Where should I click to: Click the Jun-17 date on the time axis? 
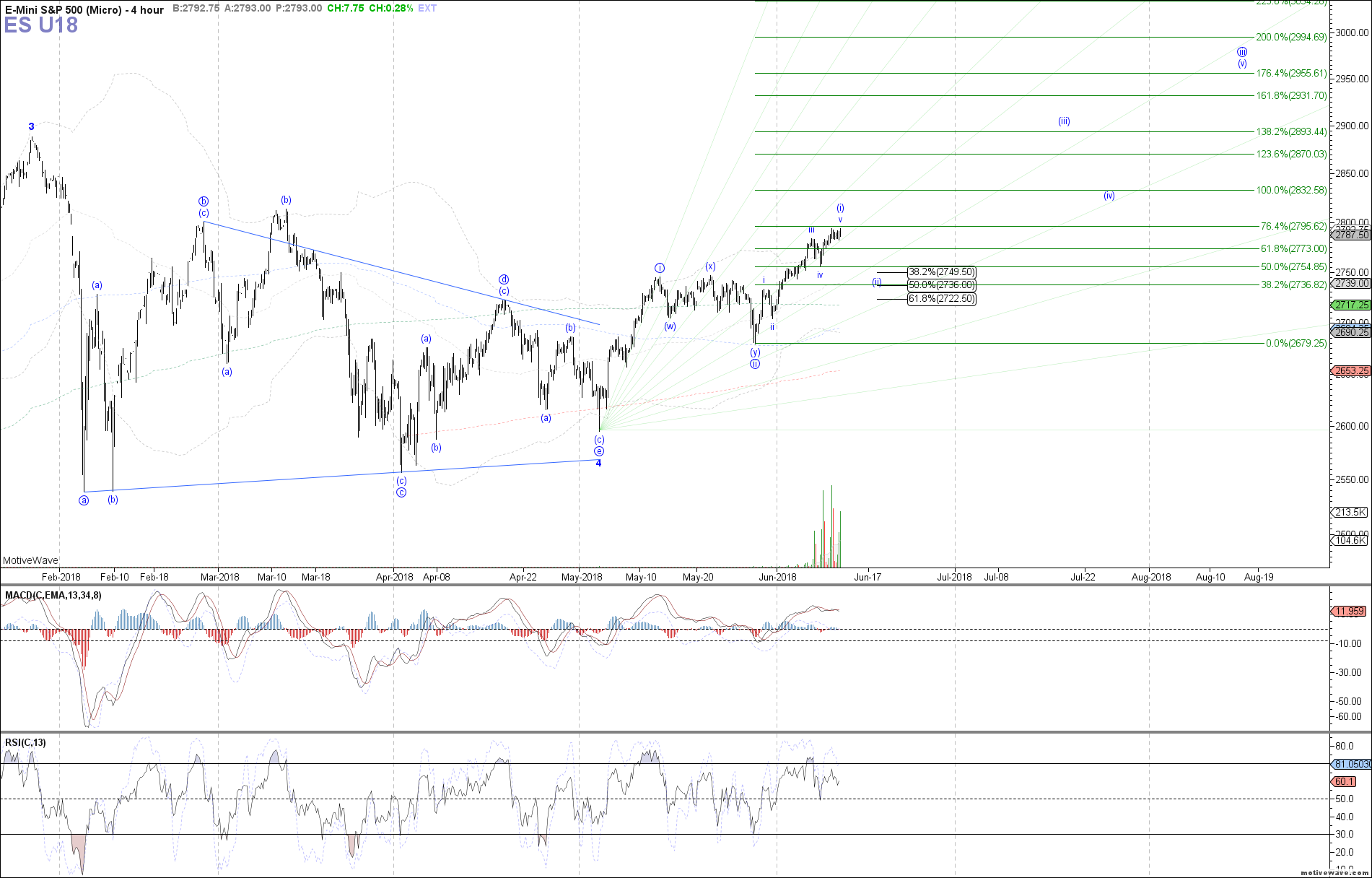point(867,577)
